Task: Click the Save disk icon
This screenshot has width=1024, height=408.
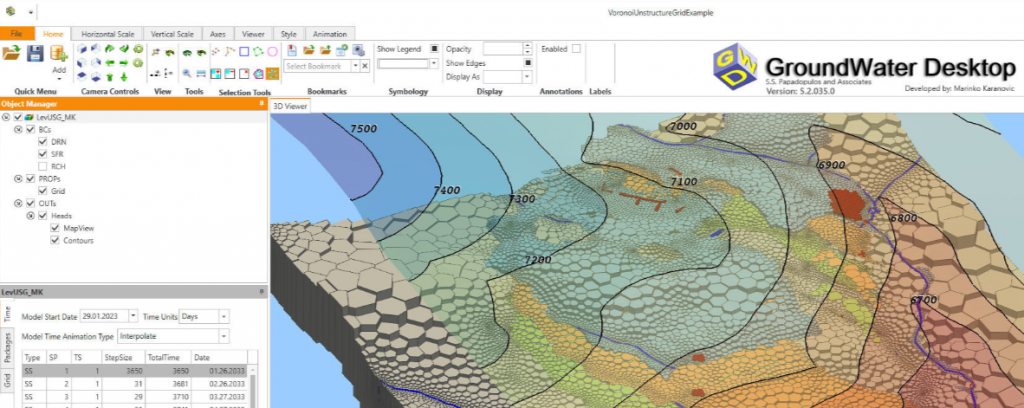Action: click(36, 53)
